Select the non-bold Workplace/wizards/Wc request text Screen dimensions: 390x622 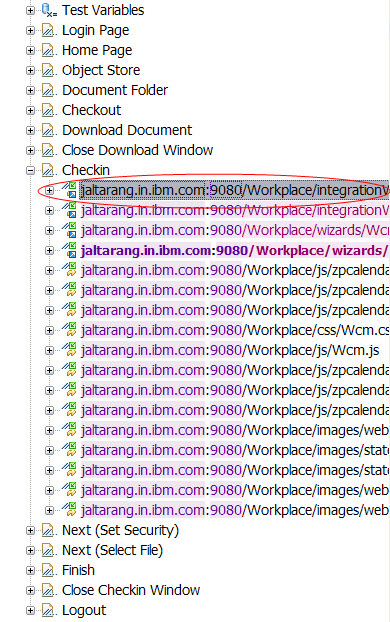[235, 230]
